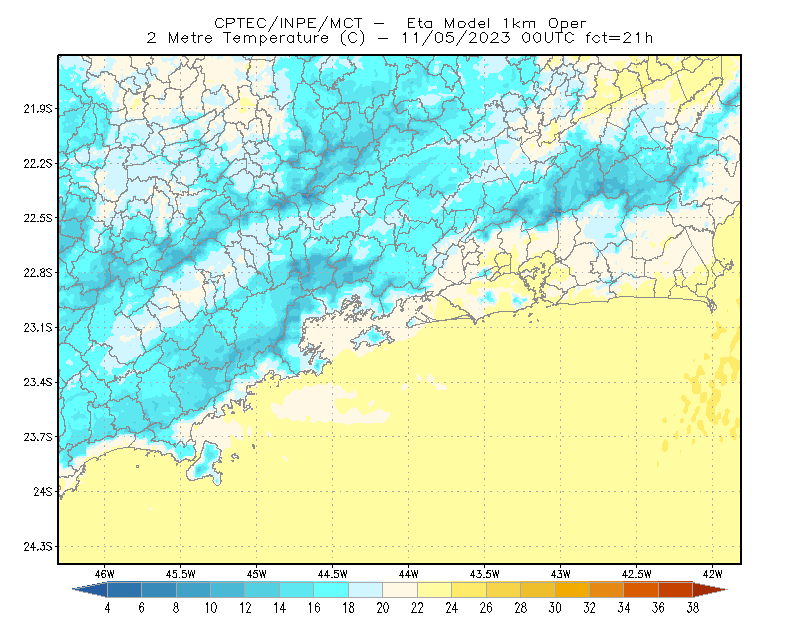Screen dimensions: 800x618
Task: Select the 34–36 degree colorbar swatch
Action: (641, 590)
